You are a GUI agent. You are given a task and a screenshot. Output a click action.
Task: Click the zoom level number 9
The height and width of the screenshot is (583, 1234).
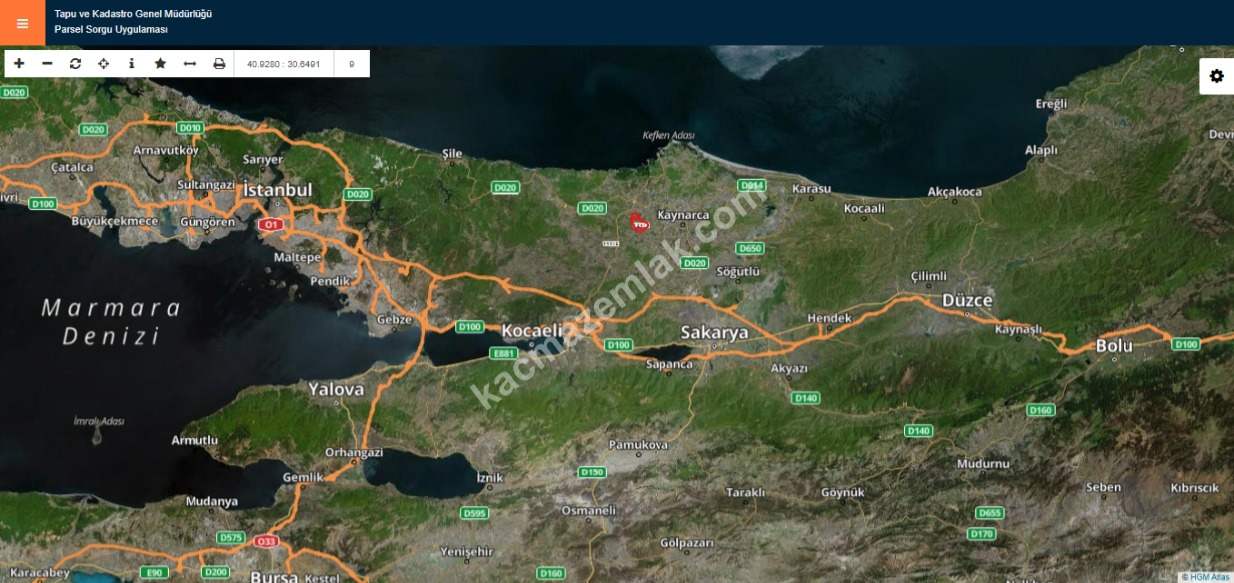tap(351, 64)
